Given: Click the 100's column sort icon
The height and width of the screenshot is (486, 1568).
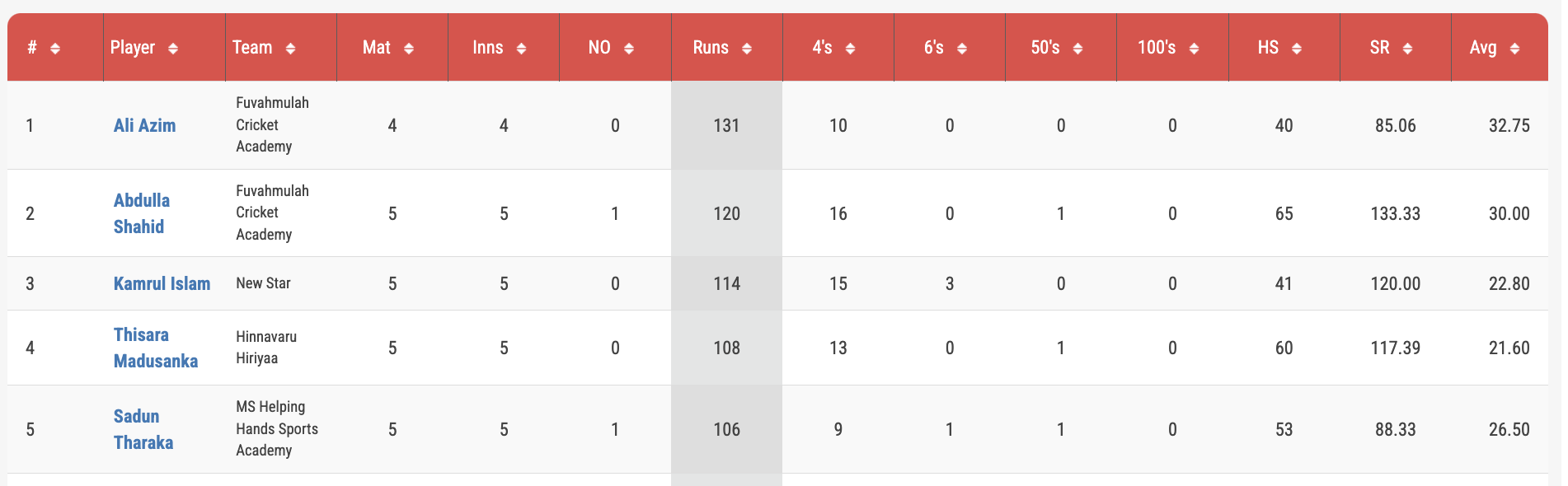Looking at the screenshot, I should point(1194,49).
